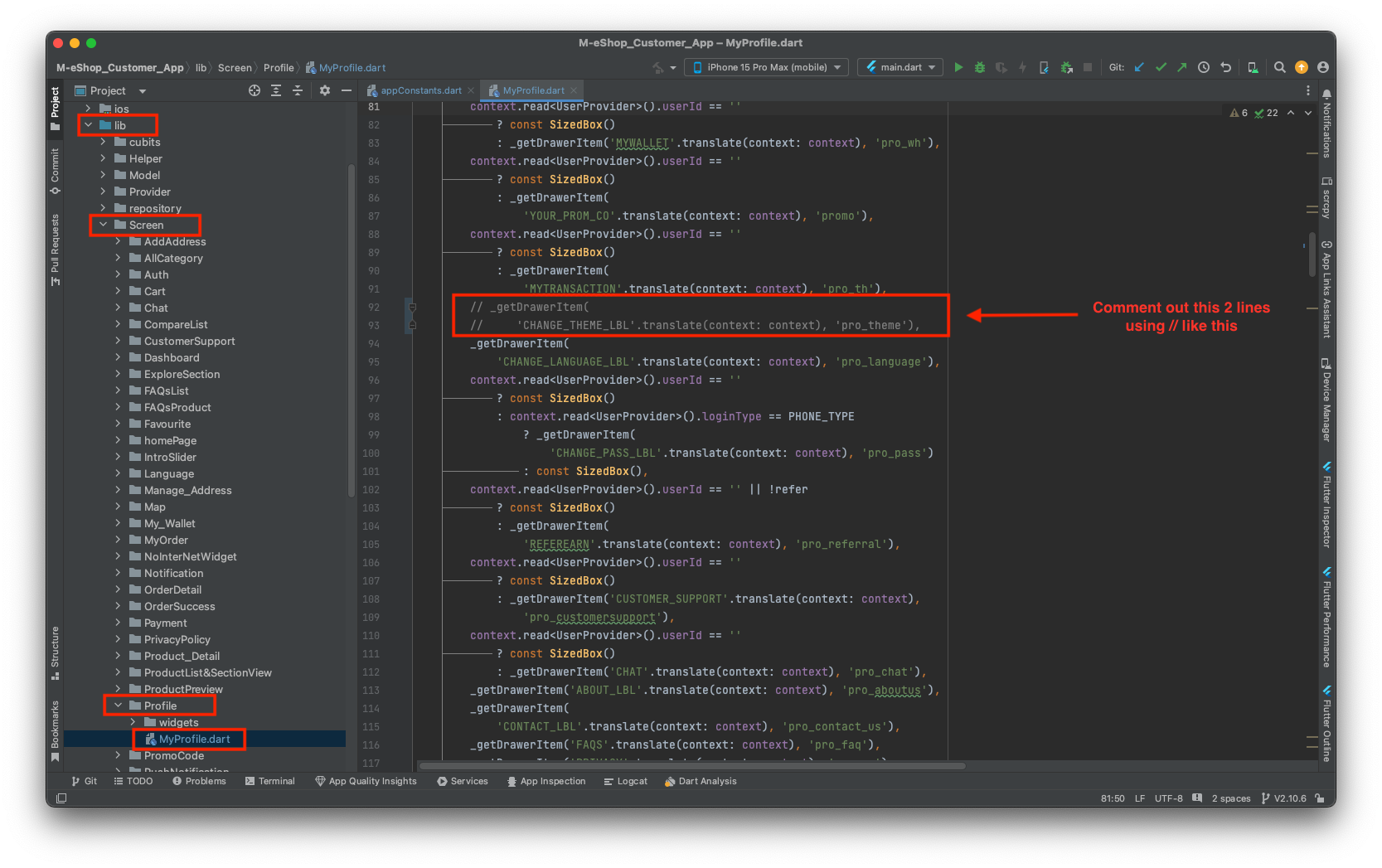Viewport: 1382px width, 868px height.
Task: Click the Git branch V2.10.6 widget
Action: point(1283,798)
